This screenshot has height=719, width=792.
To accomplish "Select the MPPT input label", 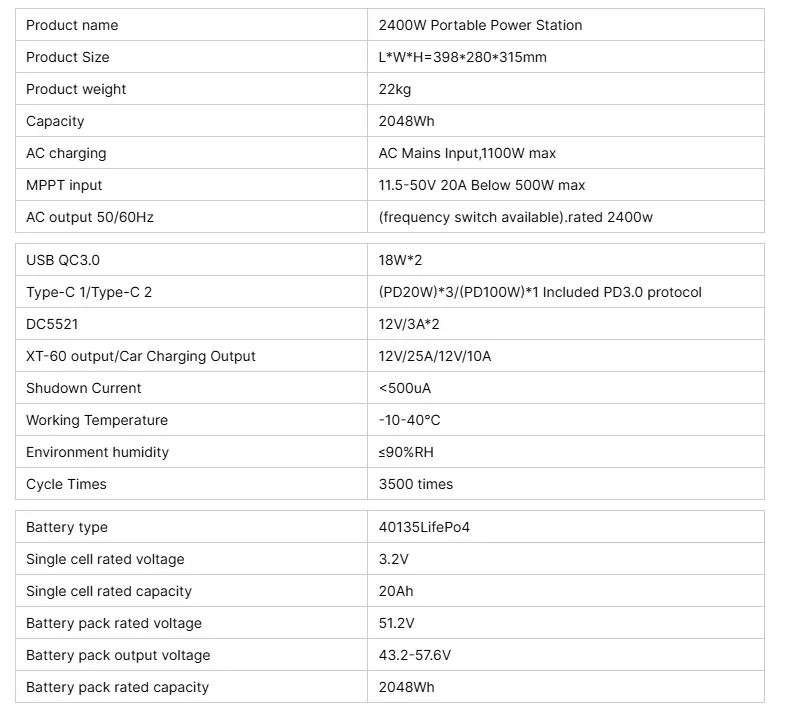I will [x=64, y=185].
